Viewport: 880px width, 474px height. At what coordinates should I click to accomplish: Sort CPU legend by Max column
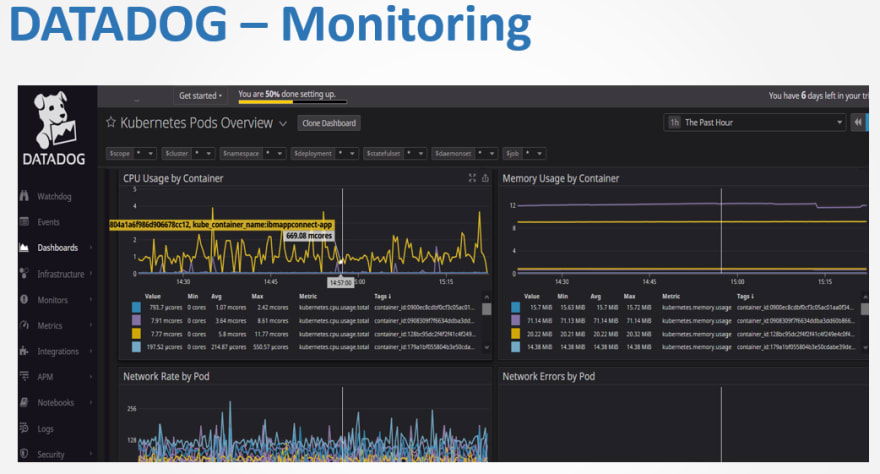(257, 296)
